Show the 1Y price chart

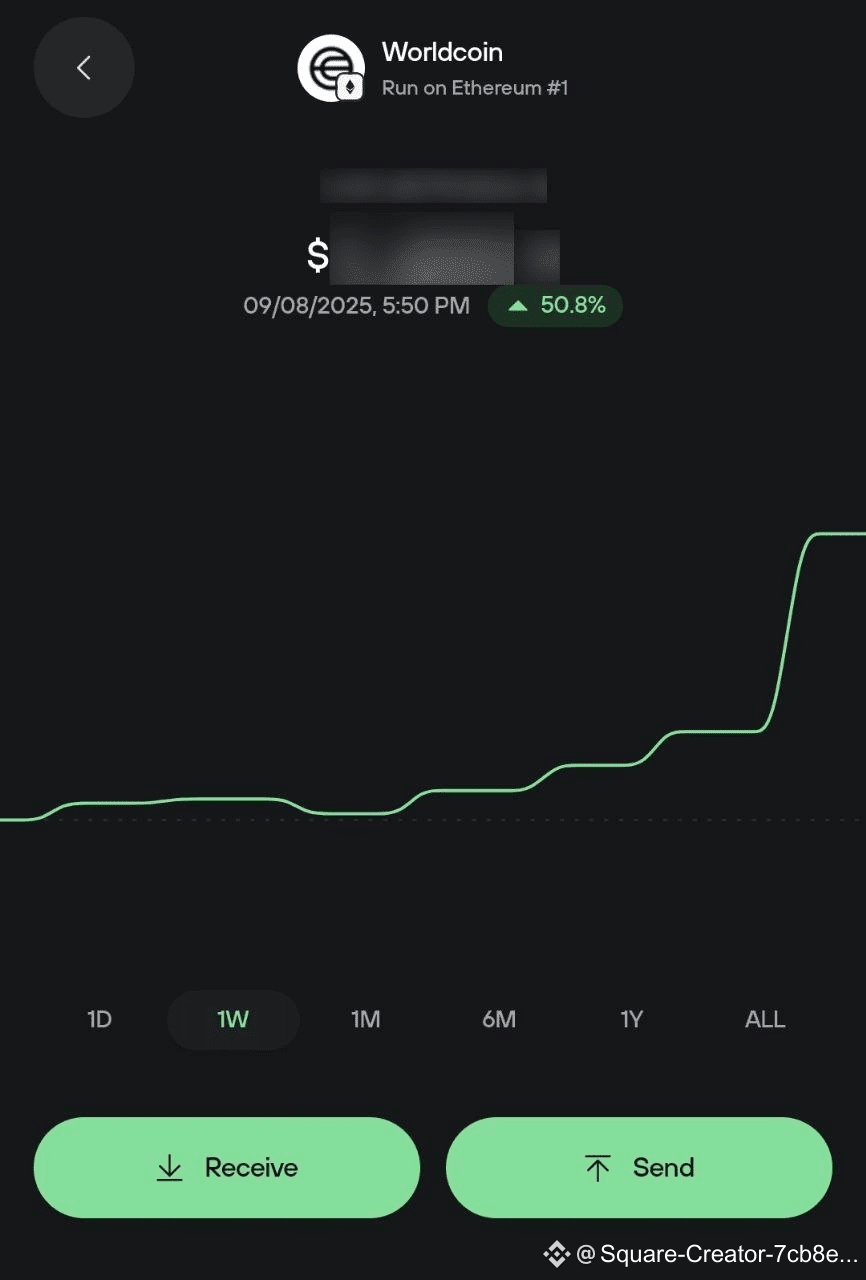[631, 1020]
